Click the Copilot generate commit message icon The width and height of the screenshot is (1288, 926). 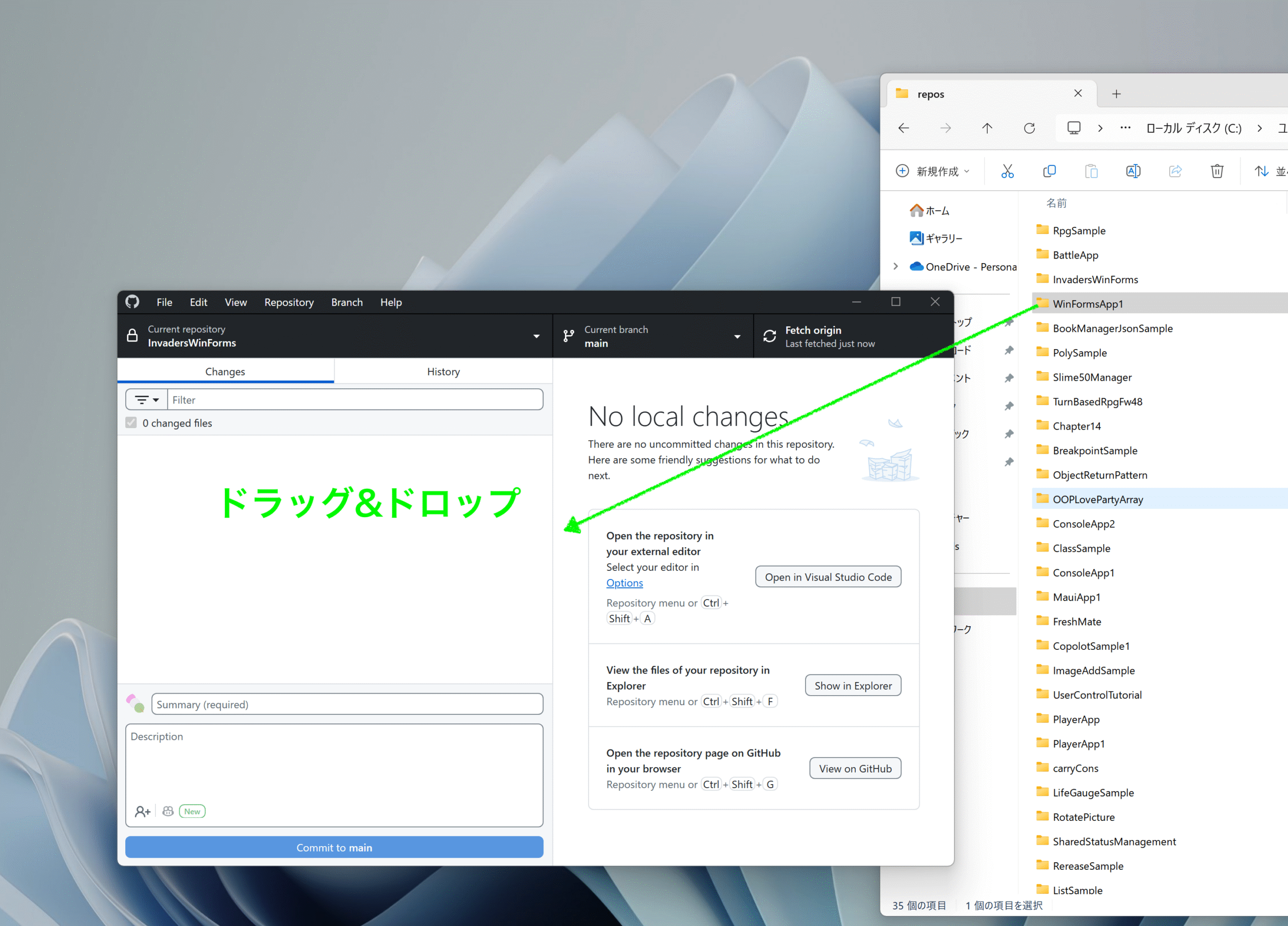[168, 811]
